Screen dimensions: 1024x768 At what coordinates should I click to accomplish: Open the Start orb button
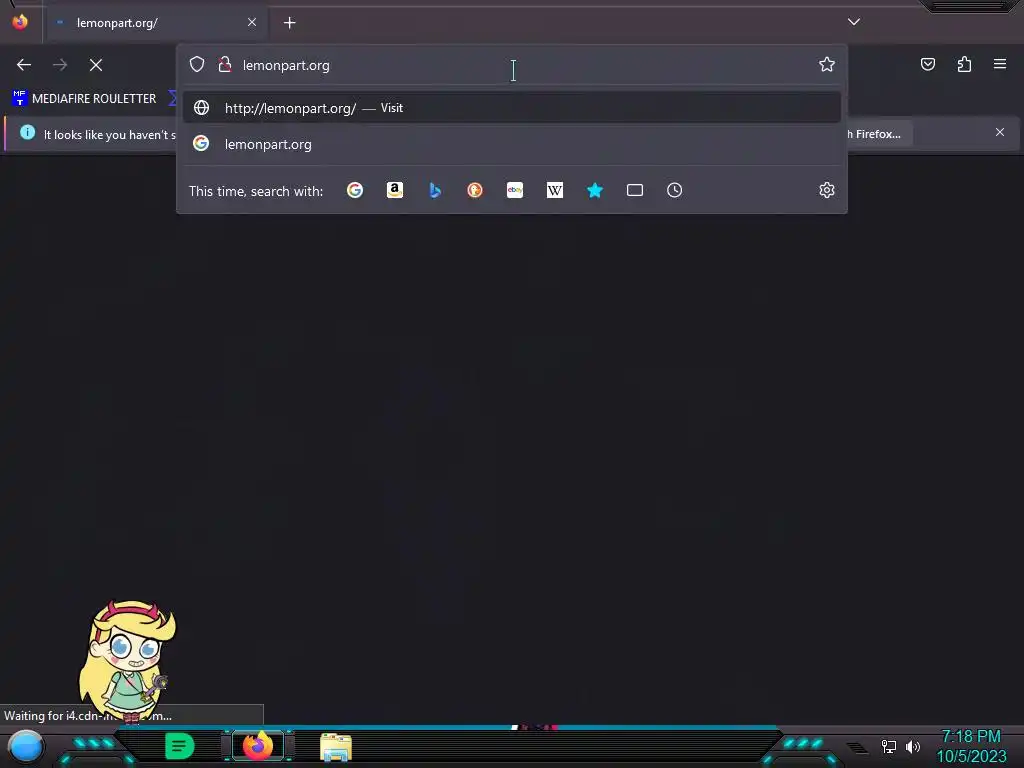[x=26, y=747]
